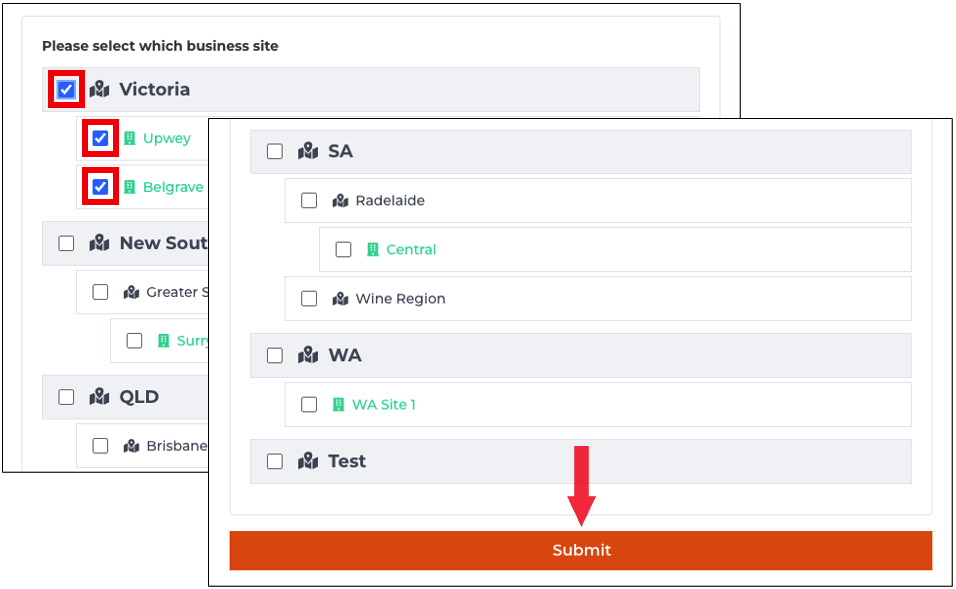Uncheck the Upwey site checkbox
956x589 pixels.
tap(100, 138)
